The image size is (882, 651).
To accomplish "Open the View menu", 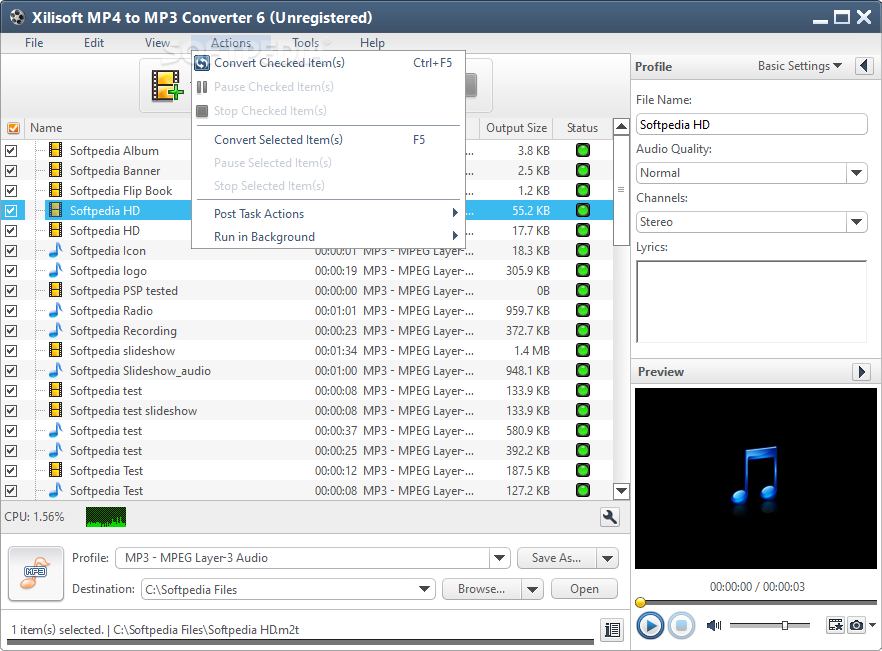I will pyautogui.click(x=158, y=43).
